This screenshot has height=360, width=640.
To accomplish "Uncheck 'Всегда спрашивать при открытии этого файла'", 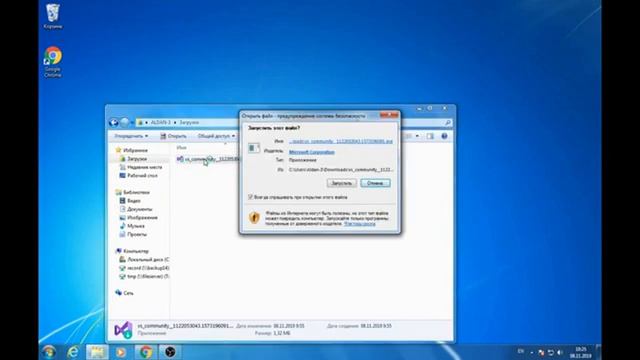I will tap(251, 197).
